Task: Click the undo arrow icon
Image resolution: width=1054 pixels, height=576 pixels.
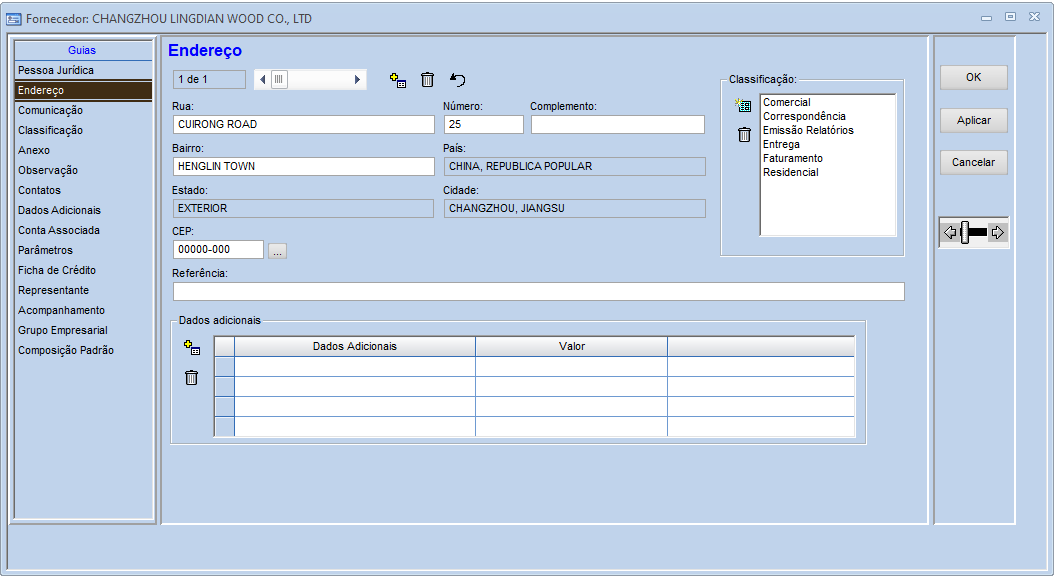Action: coord(458,80)
